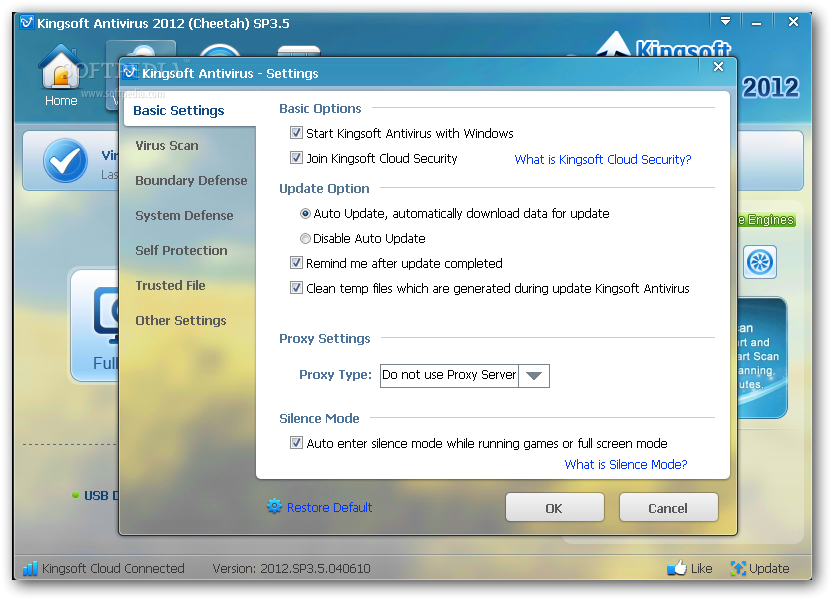Select Disable Auto Update radio option
Image resolution: width=832 pixels, height=600 pixels.
(x=305, y=239)
